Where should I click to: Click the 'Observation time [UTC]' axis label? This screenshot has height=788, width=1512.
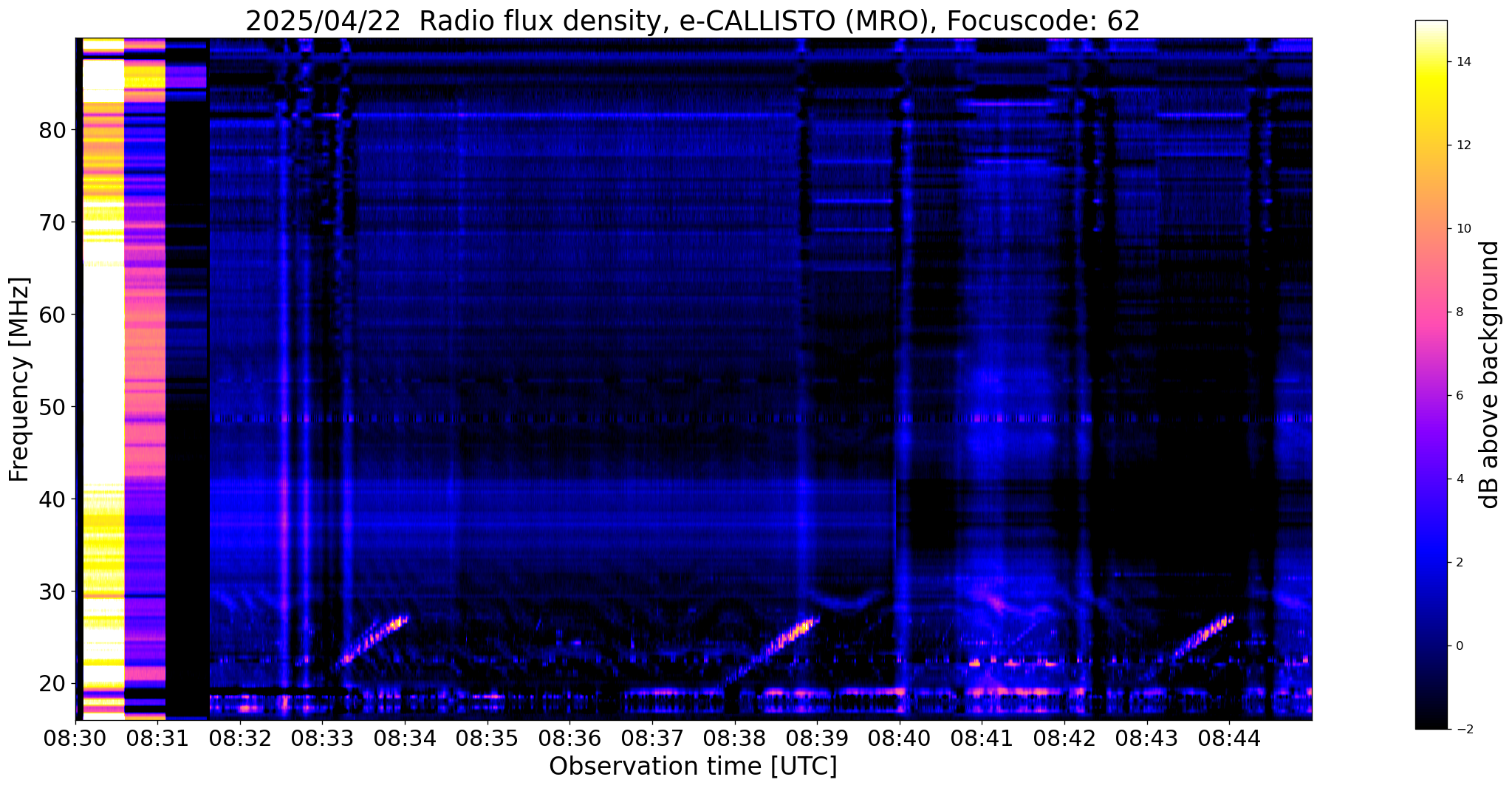tap(693, 766)
